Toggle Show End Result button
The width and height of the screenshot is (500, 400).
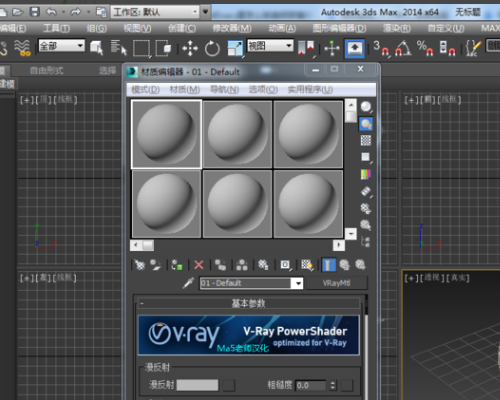[329, 265]
